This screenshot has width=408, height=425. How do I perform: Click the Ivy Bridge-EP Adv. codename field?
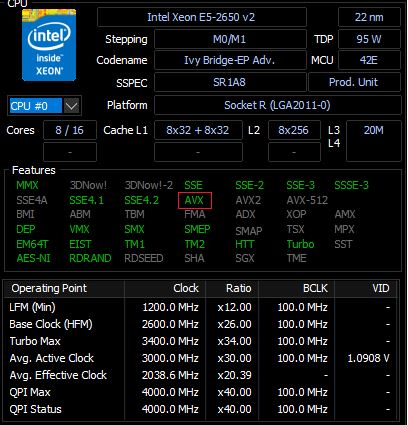pyautogui.click(x=230, y=60)
